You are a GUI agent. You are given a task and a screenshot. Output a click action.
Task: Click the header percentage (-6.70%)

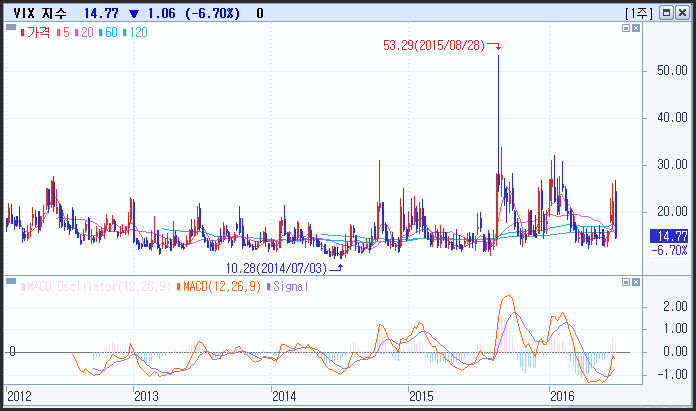[x=212, y=13]
